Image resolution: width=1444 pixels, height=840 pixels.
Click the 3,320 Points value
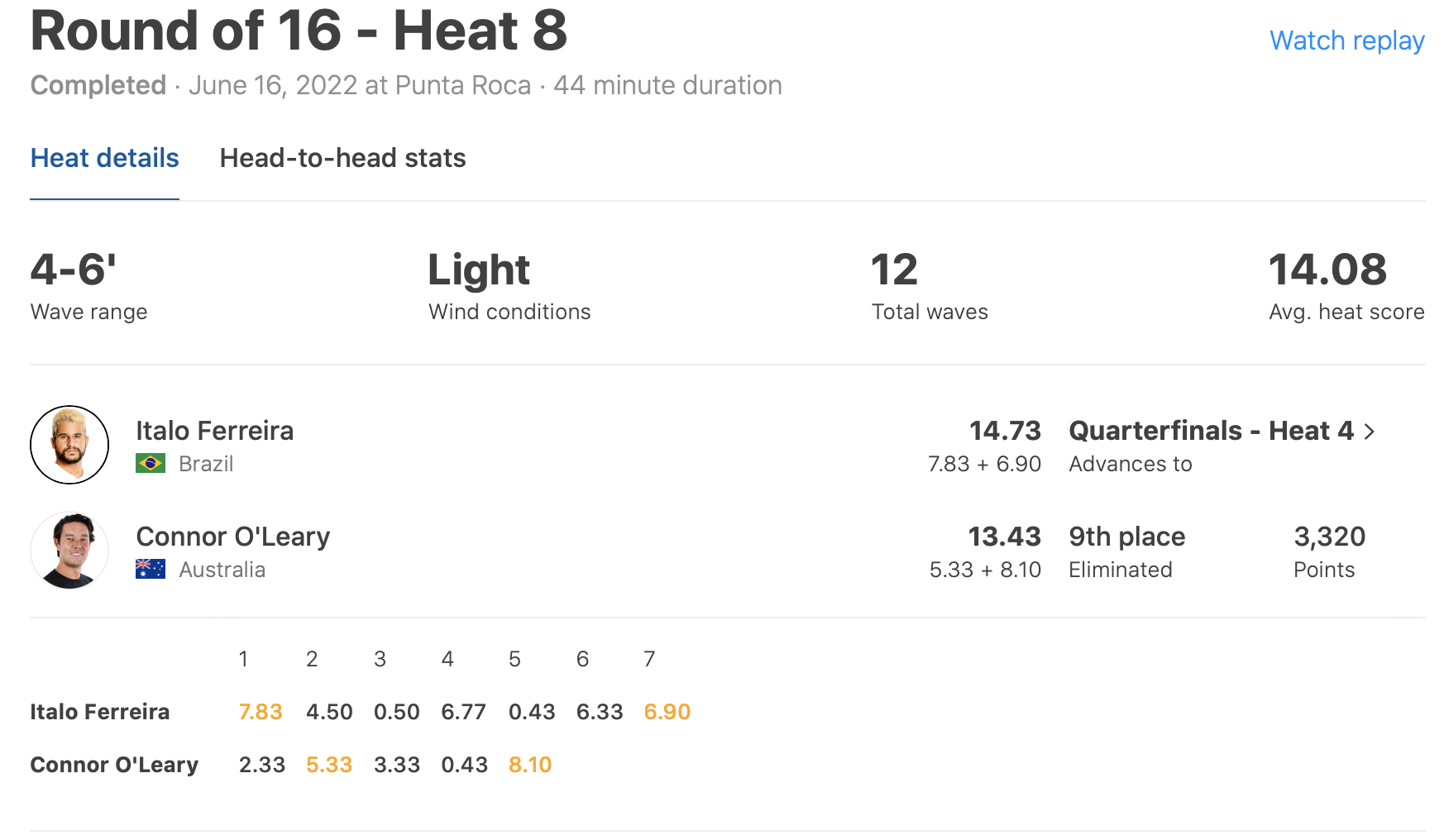tap(1329, 537)
